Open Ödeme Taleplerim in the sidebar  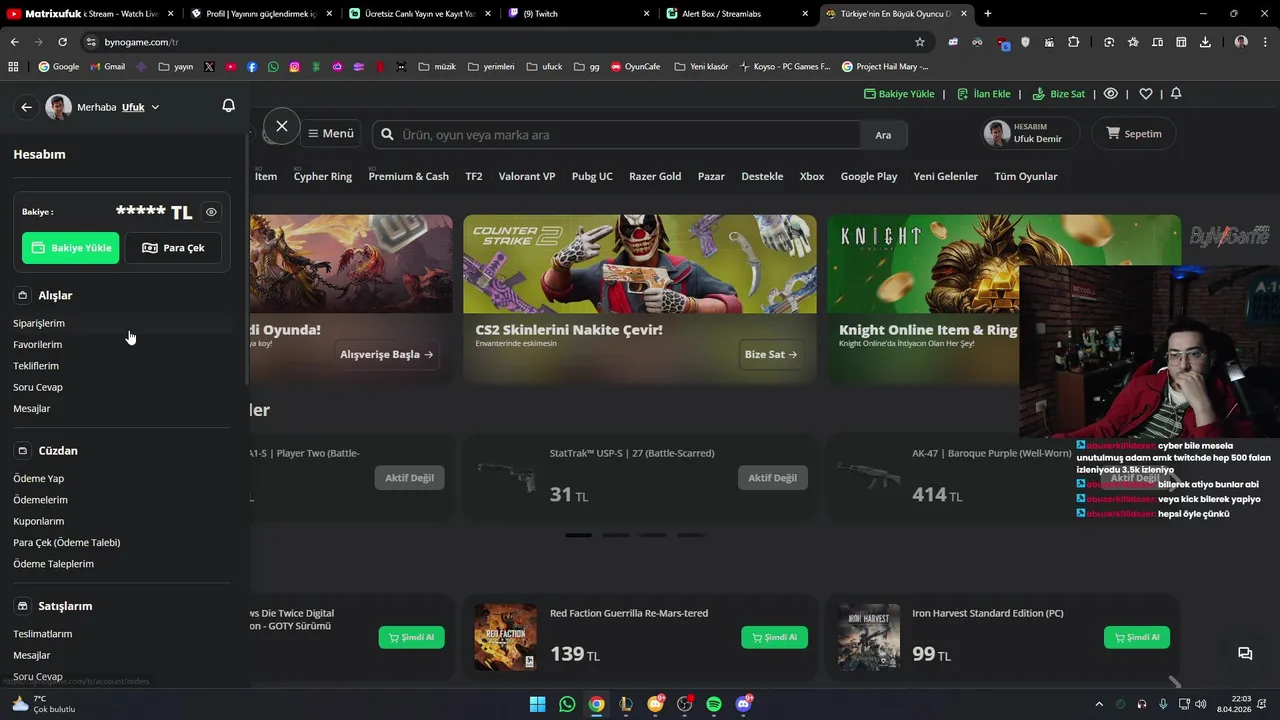(54, 564)
